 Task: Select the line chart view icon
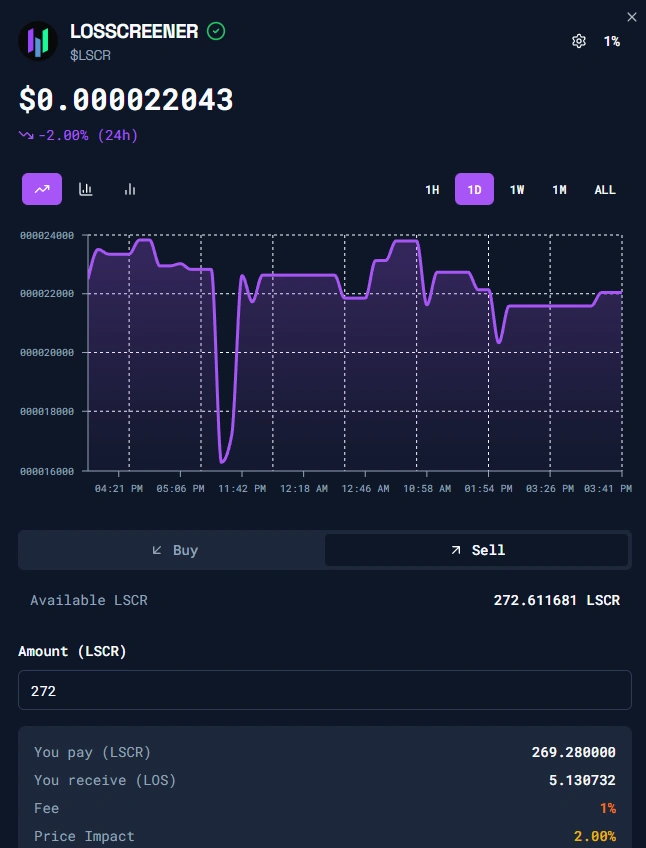tap(42, 189)
